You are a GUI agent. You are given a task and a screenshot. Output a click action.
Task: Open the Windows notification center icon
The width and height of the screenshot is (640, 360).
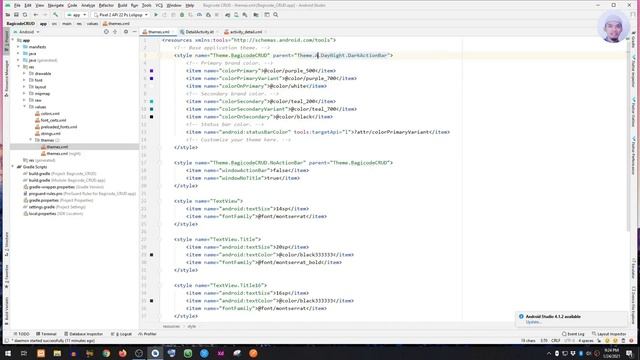tap(629, 353)
